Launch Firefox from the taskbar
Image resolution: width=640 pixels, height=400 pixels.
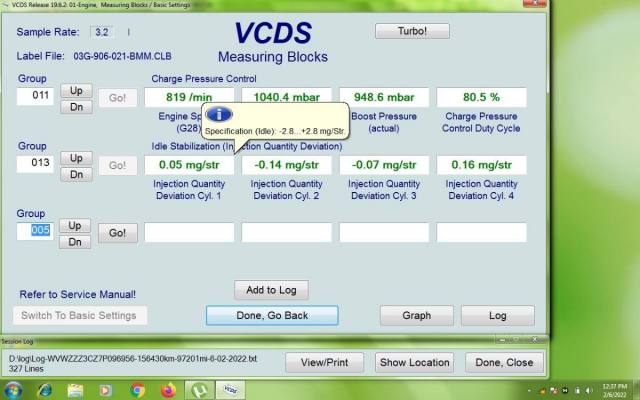coord(169,389)
